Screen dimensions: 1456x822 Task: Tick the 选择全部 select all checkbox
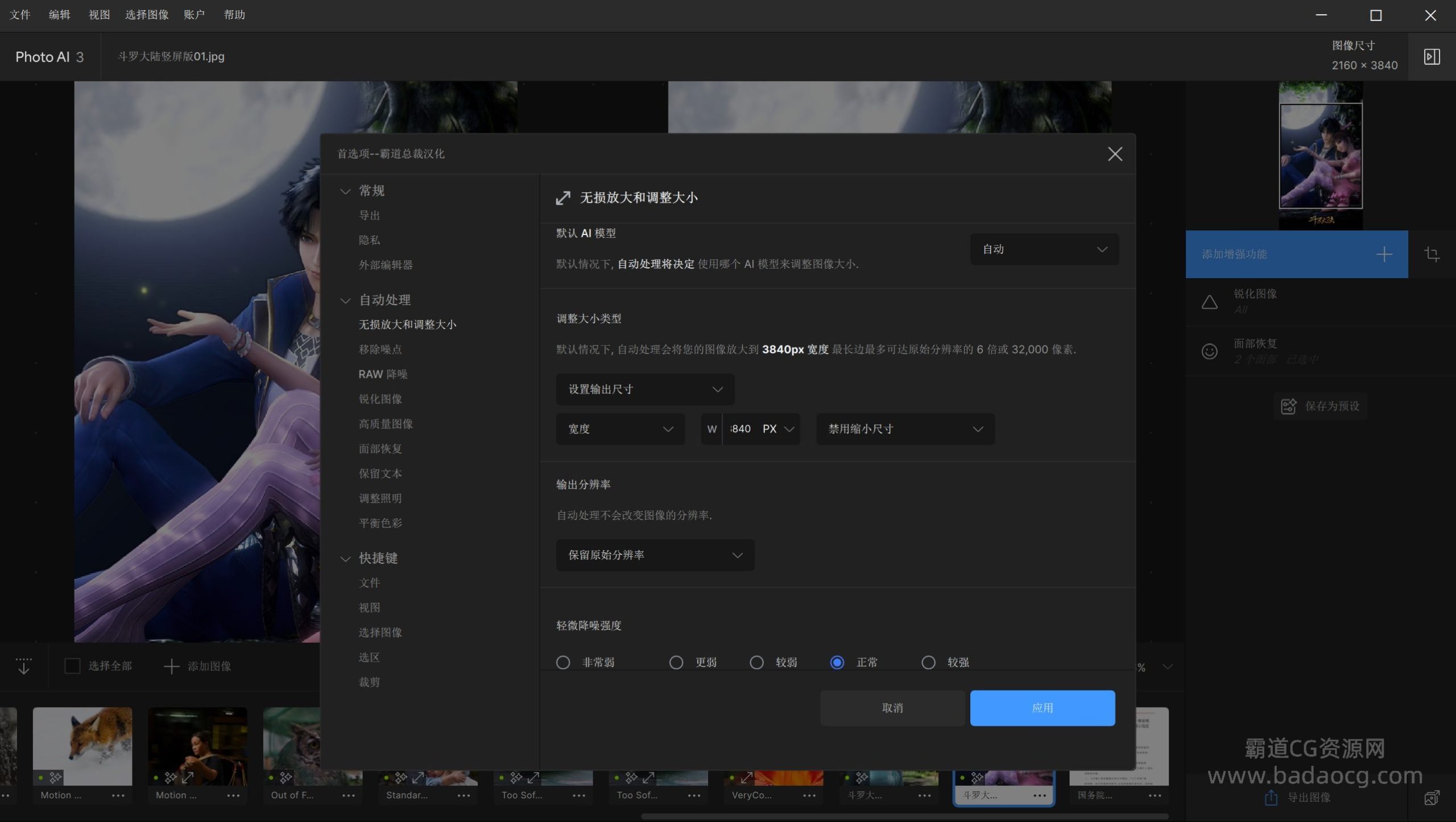(72, 666)
